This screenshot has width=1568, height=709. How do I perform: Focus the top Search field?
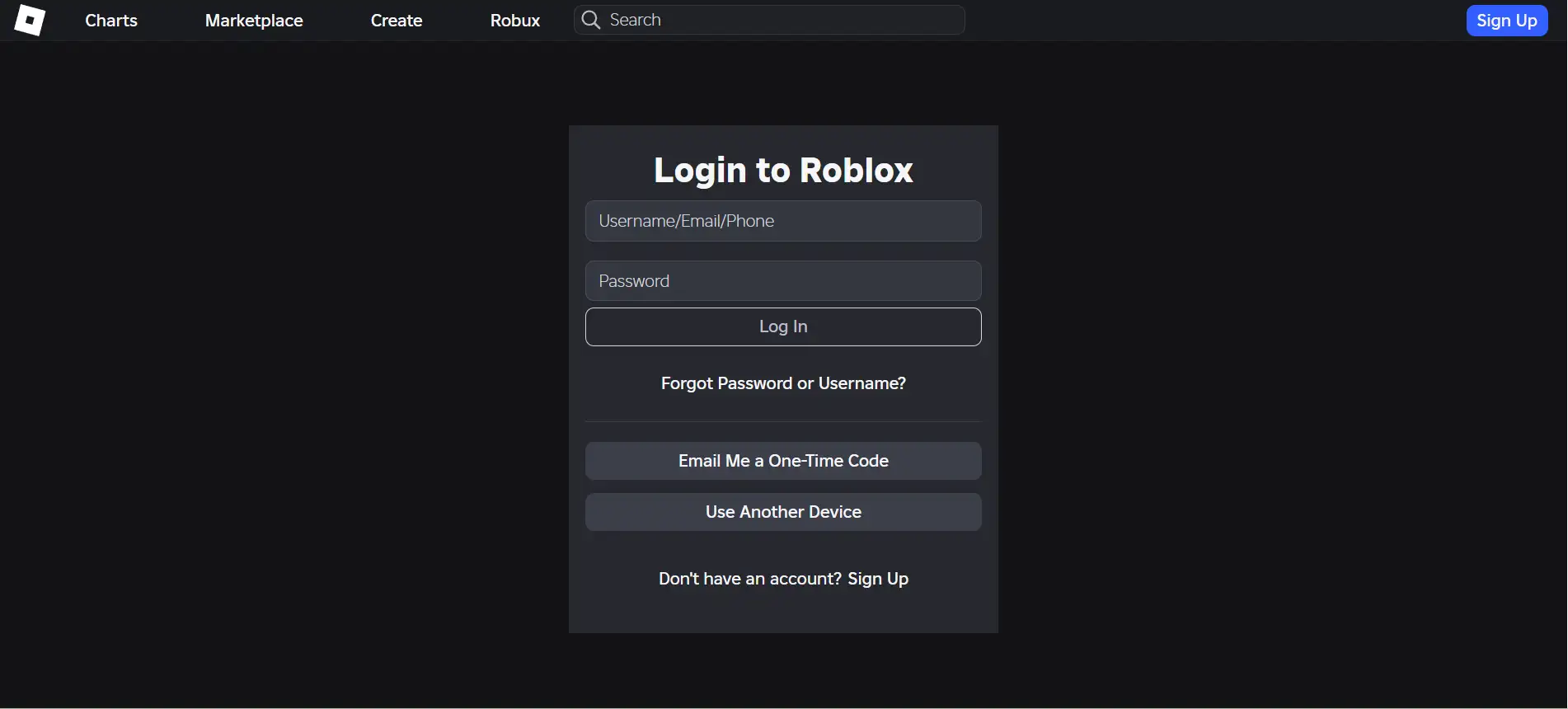(769, 20)
